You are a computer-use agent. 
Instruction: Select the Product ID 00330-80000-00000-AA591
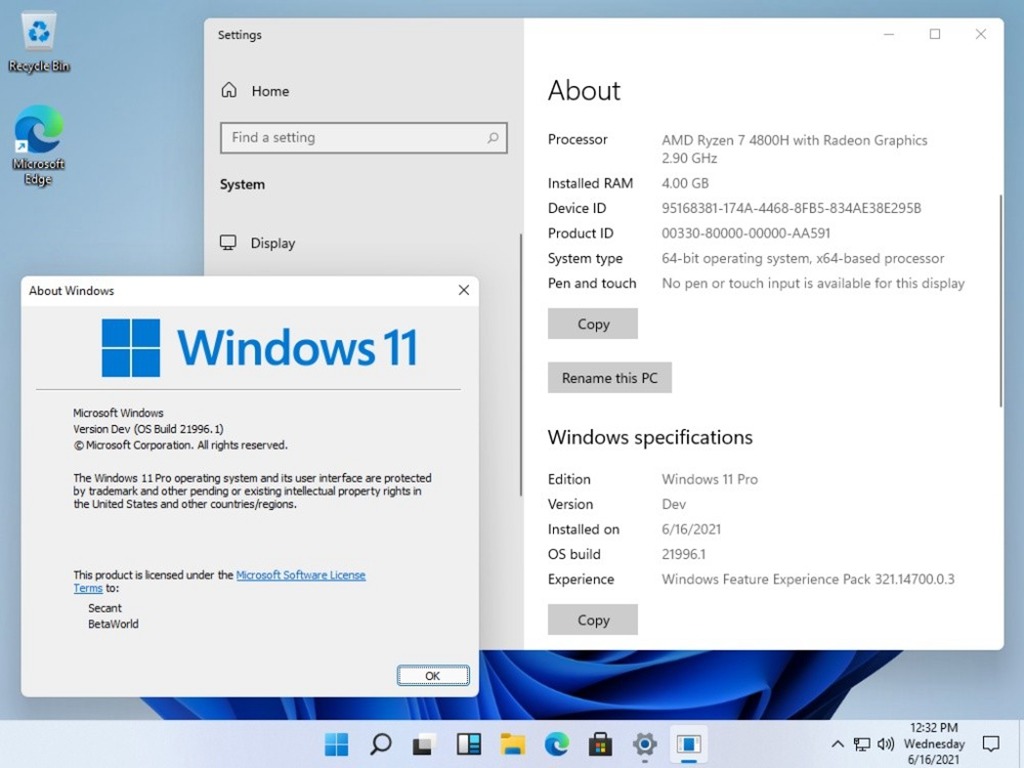[x=746, y=233]
